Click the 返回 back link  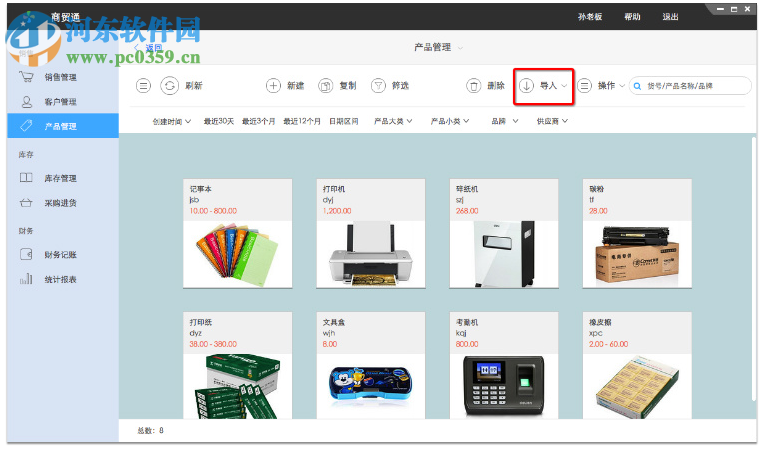pos(148,48)
